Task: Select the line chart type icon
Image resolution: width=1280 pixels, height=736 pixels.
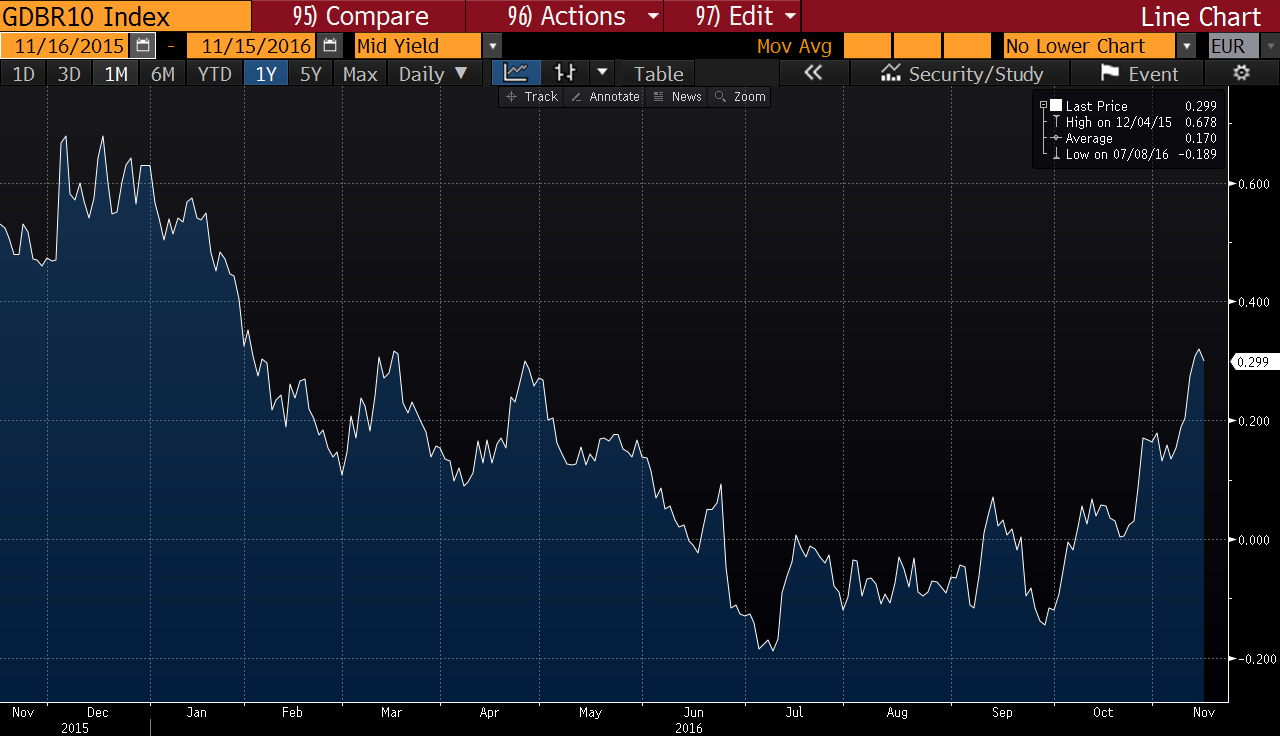Action: (516, 73)
